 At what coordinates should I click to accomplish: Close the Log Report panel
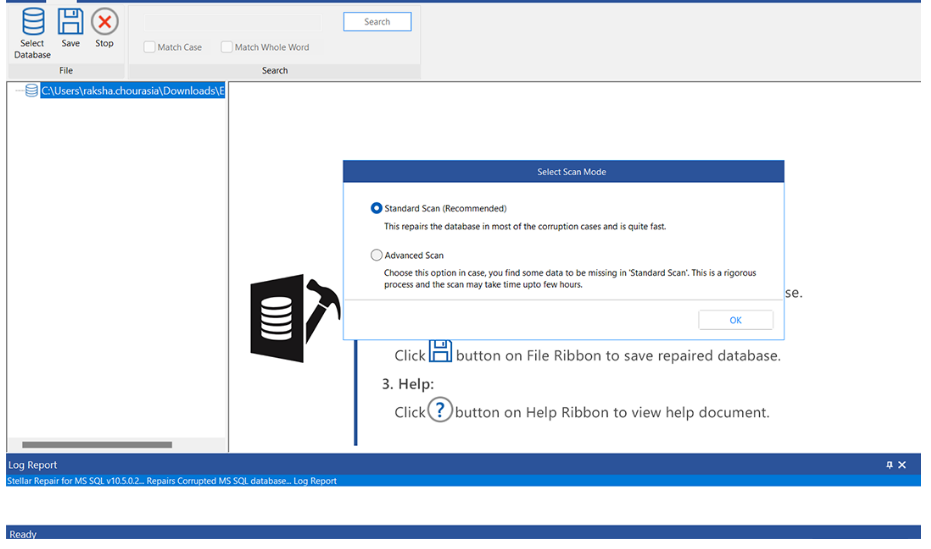[902, 465]
